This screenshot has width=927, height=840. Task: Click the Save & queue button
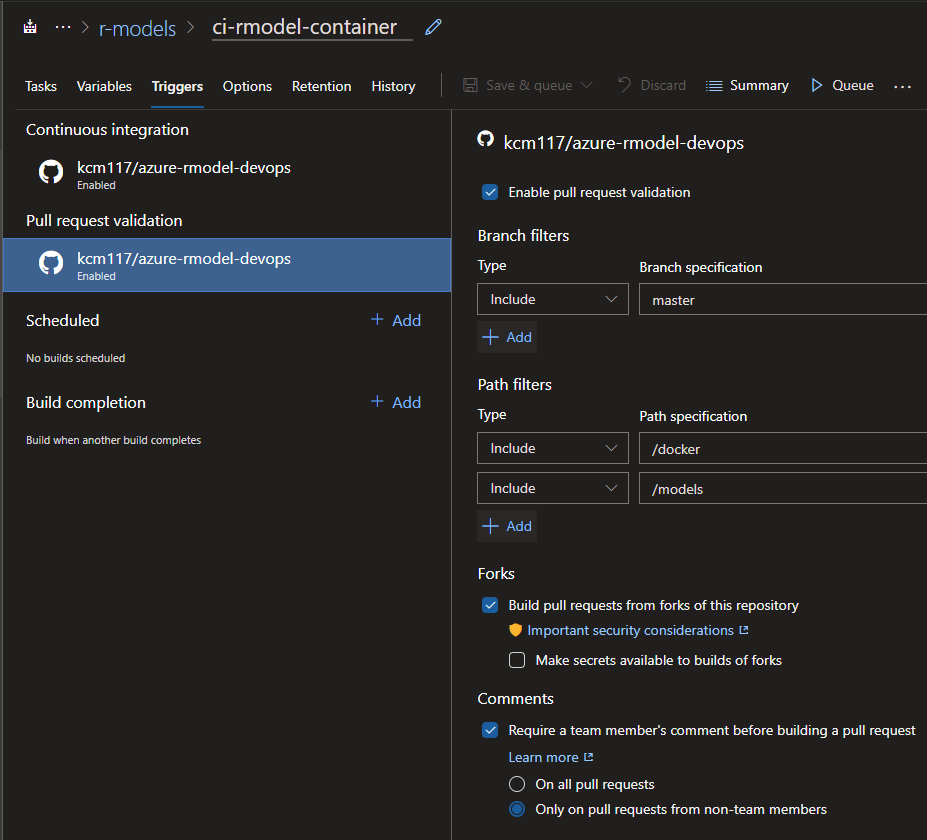coord(527,85)
